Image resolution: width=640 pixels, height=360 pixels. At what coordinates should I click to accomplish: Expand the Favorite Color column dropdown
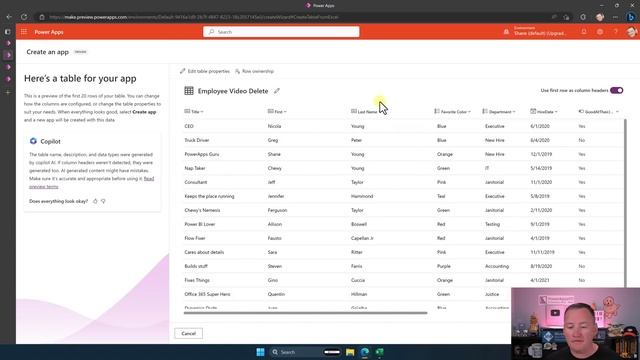pyautogui.click(x=469, y=111)
